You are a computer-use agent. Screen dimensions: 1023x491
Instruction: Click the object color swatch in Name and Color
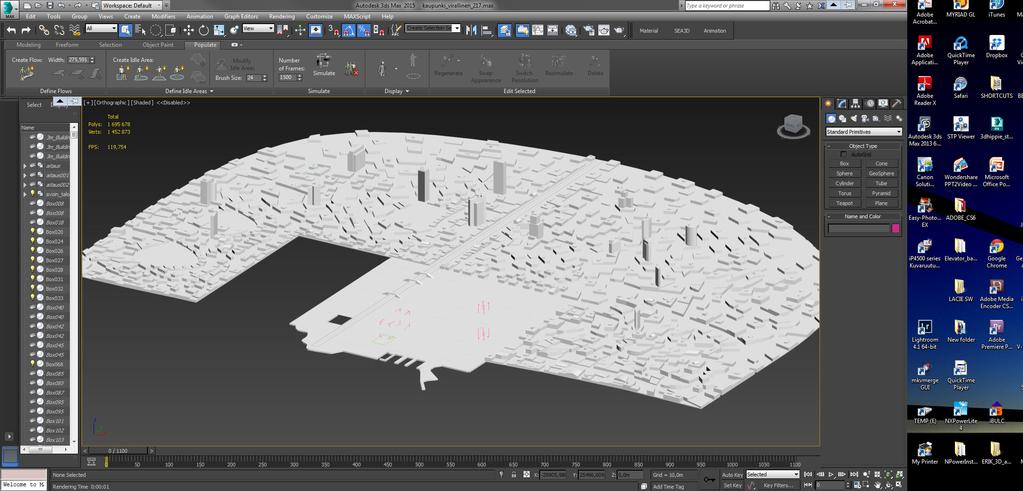tap(896, 228)
